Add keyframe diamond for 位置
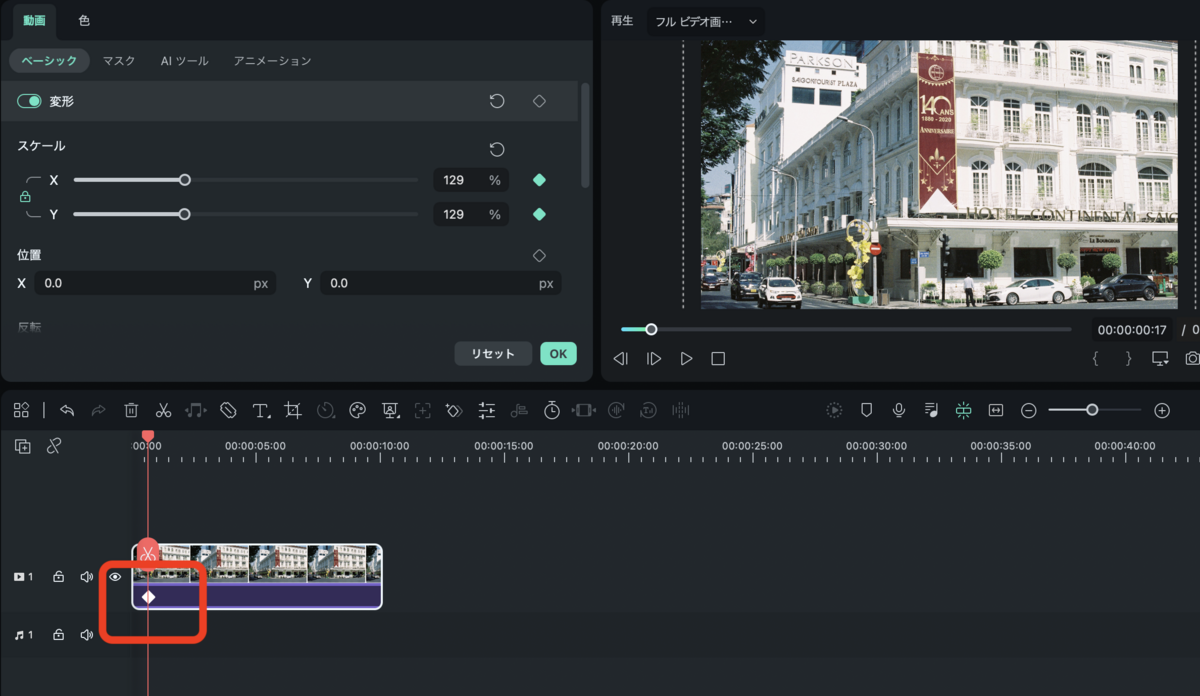Image resolution: width=1200 pixels, height=696 pixels. (x=539, y=256)
